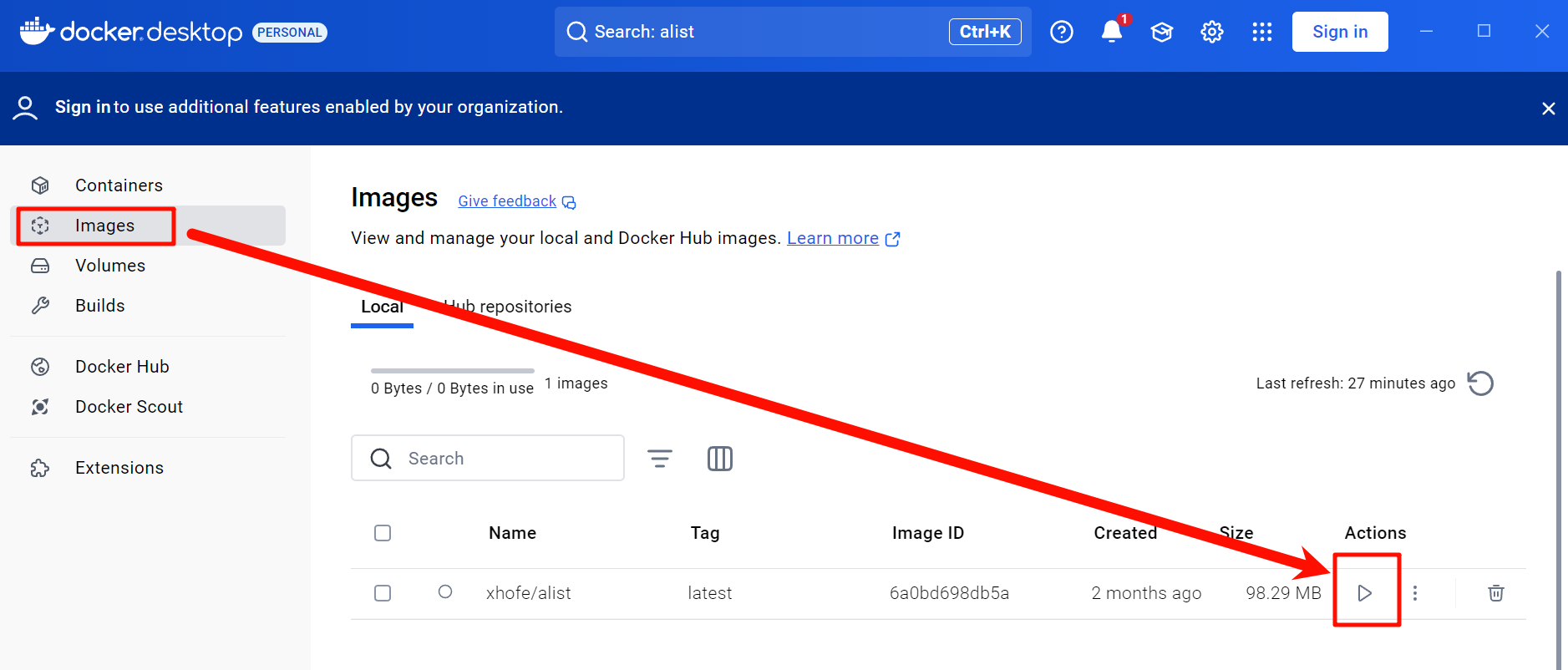Click the external link icon after Learn more
1568x670 pixels.
(x=892, y=239)
